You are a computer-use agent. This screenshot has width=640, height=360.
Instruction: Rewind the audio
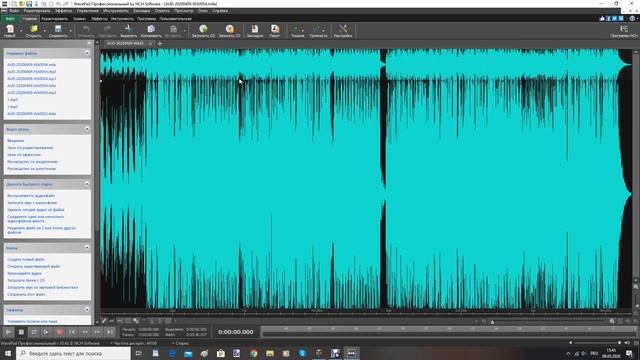click(85, 332)
